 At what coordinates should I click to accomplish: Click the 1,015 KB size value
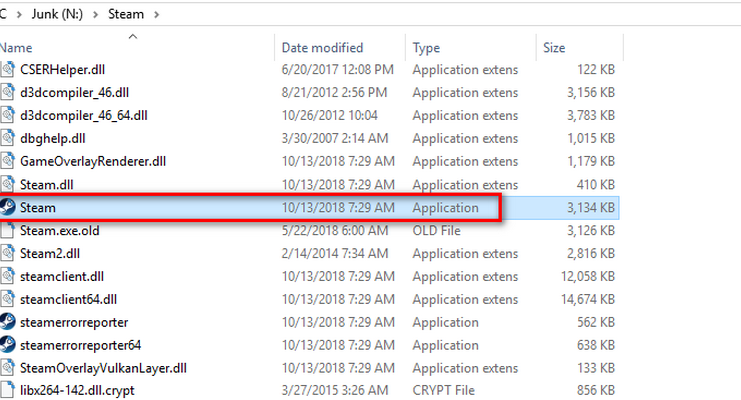(x=591, y=139)
